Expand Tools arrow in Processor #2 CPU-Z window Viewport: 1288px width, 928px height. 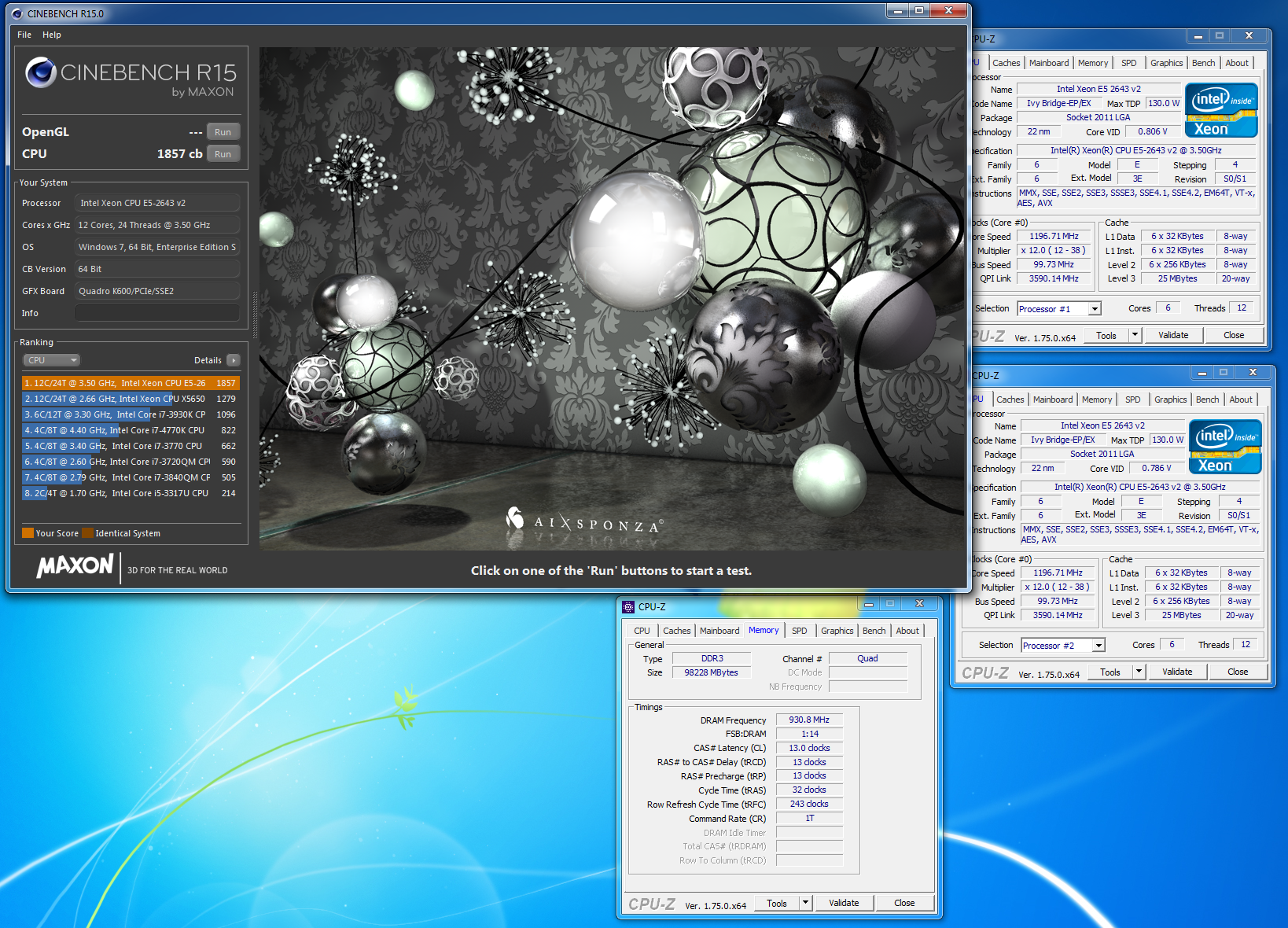coord(1139,672)
